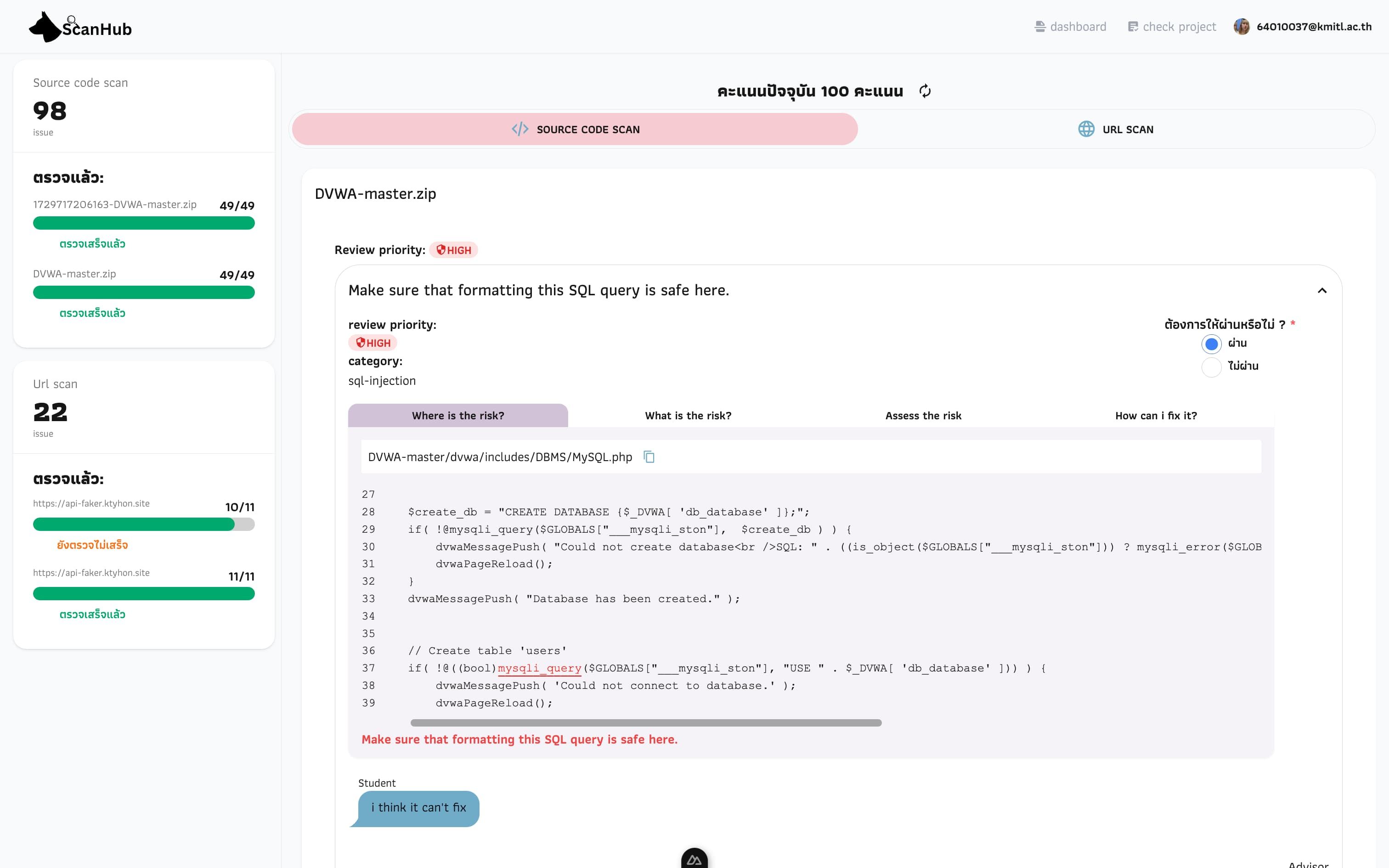Collapse the SQL query issue panel

[1322, 290]
